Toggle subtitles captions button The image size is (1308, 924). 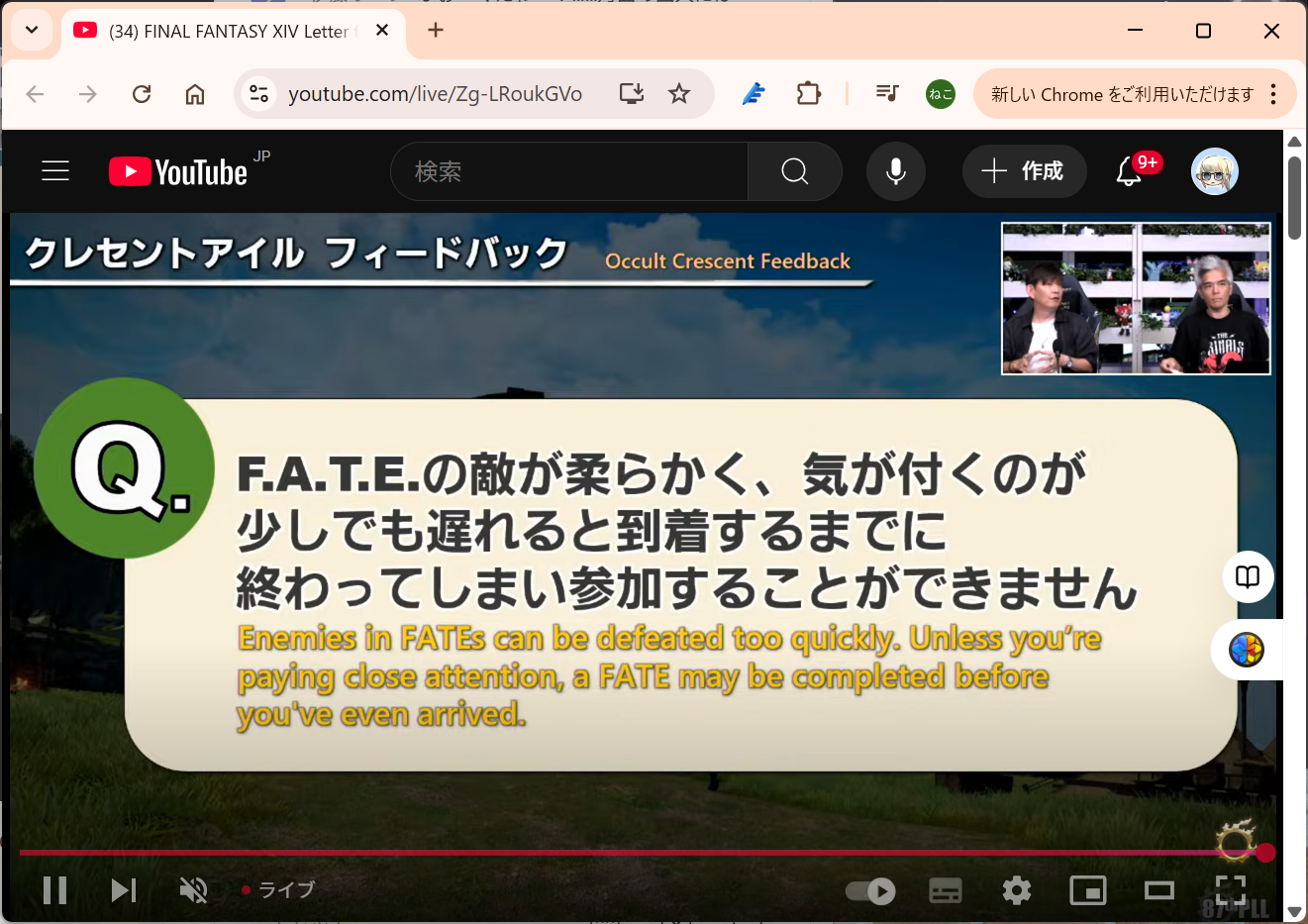(946, 891)
